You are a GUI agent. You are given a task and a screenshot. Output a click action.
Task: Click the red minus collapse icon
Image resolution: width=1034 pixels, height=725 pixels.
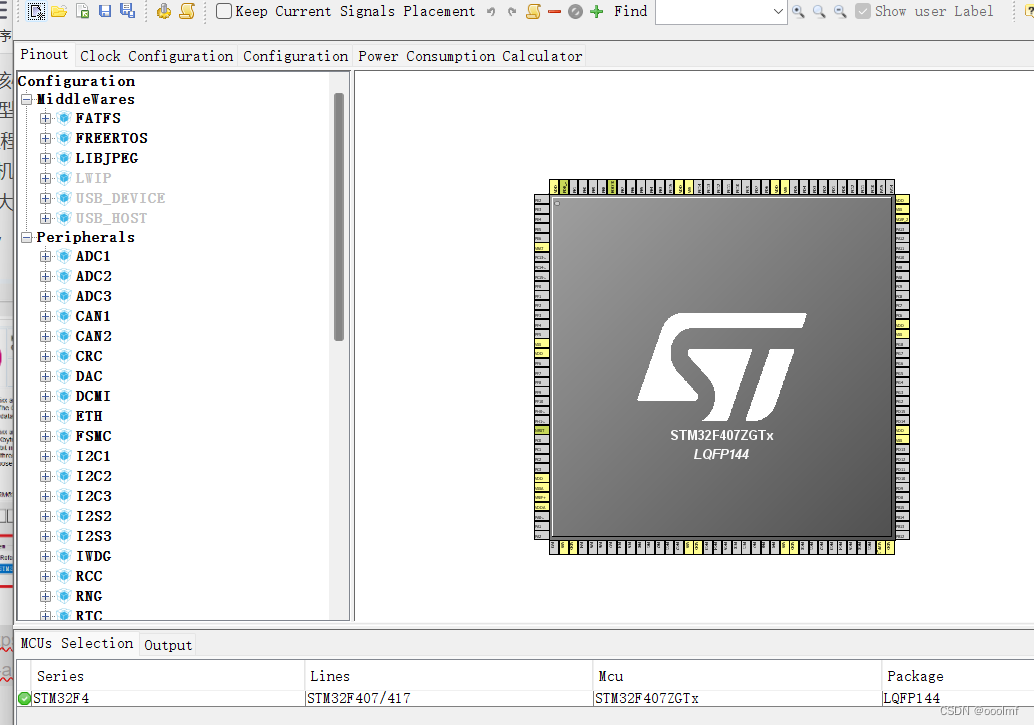pos(554,11)
